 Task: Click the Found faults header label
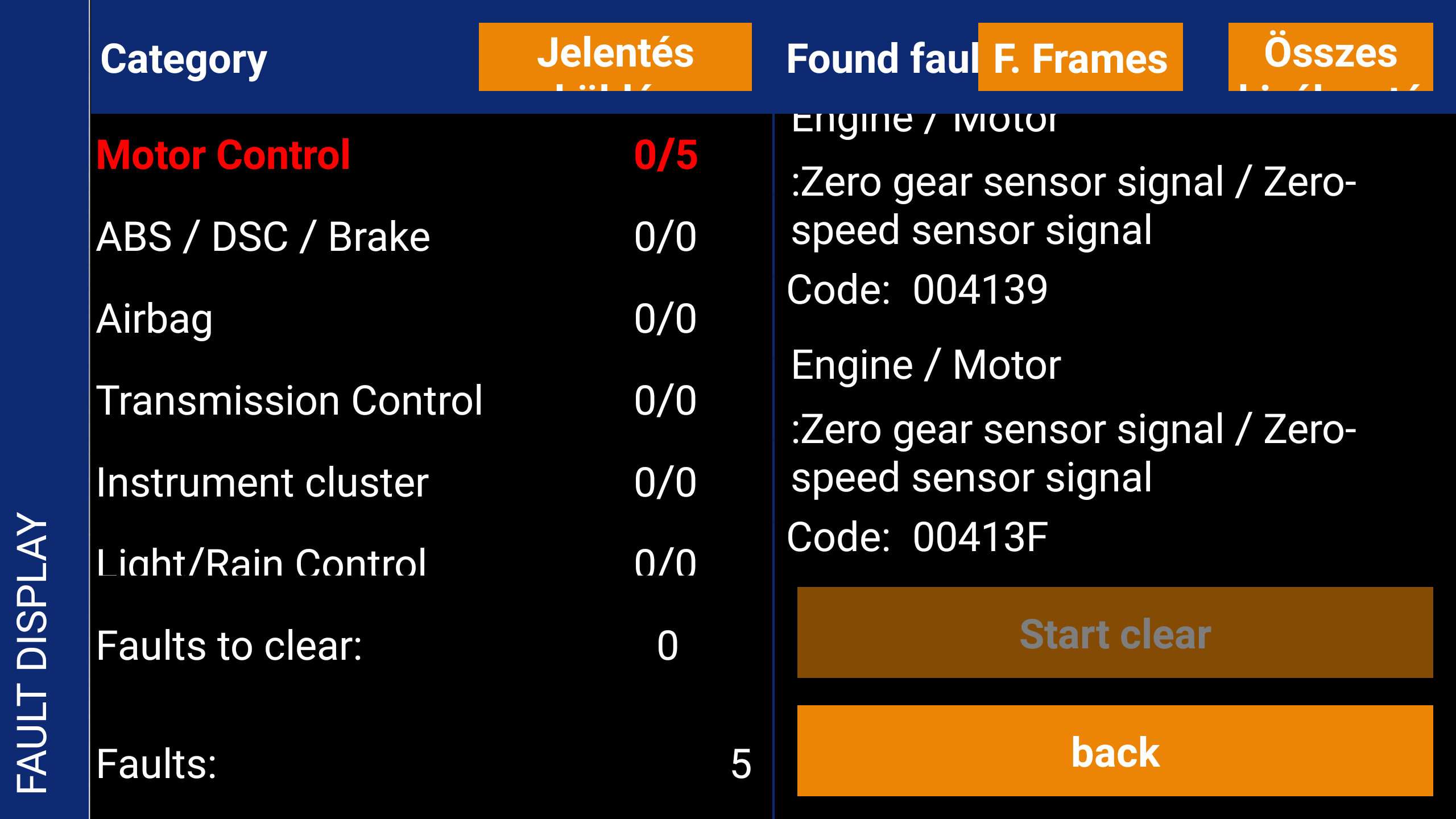point(882,59)
